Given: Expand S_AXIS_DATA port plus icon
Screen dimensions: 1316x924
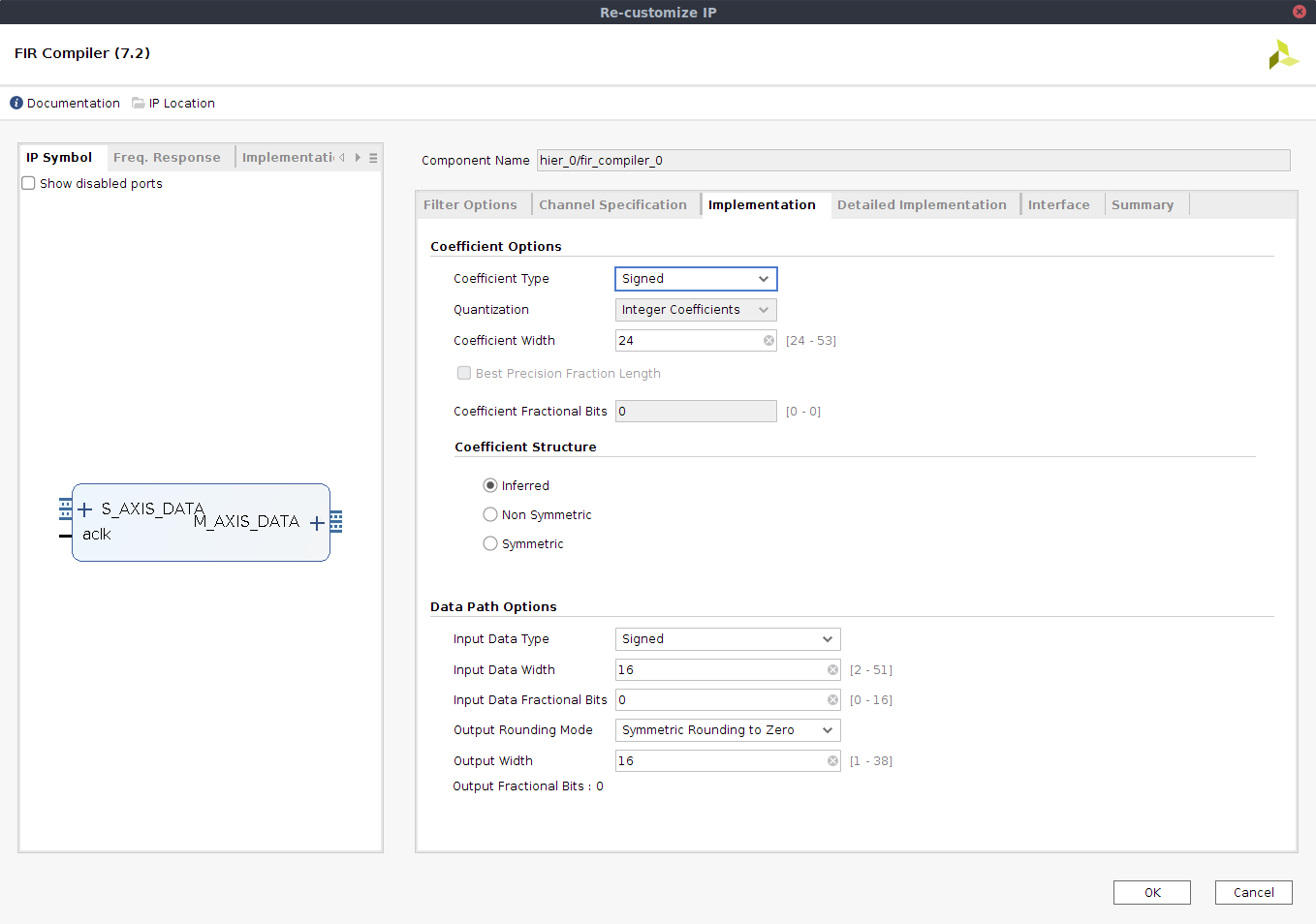Looking at the screenshot, I should [x=84, y=509].
